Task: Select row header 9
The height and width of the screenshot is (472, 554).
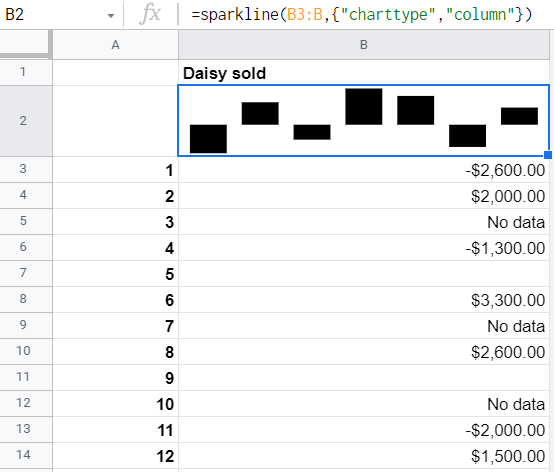Action: click(x=26, y=325)
